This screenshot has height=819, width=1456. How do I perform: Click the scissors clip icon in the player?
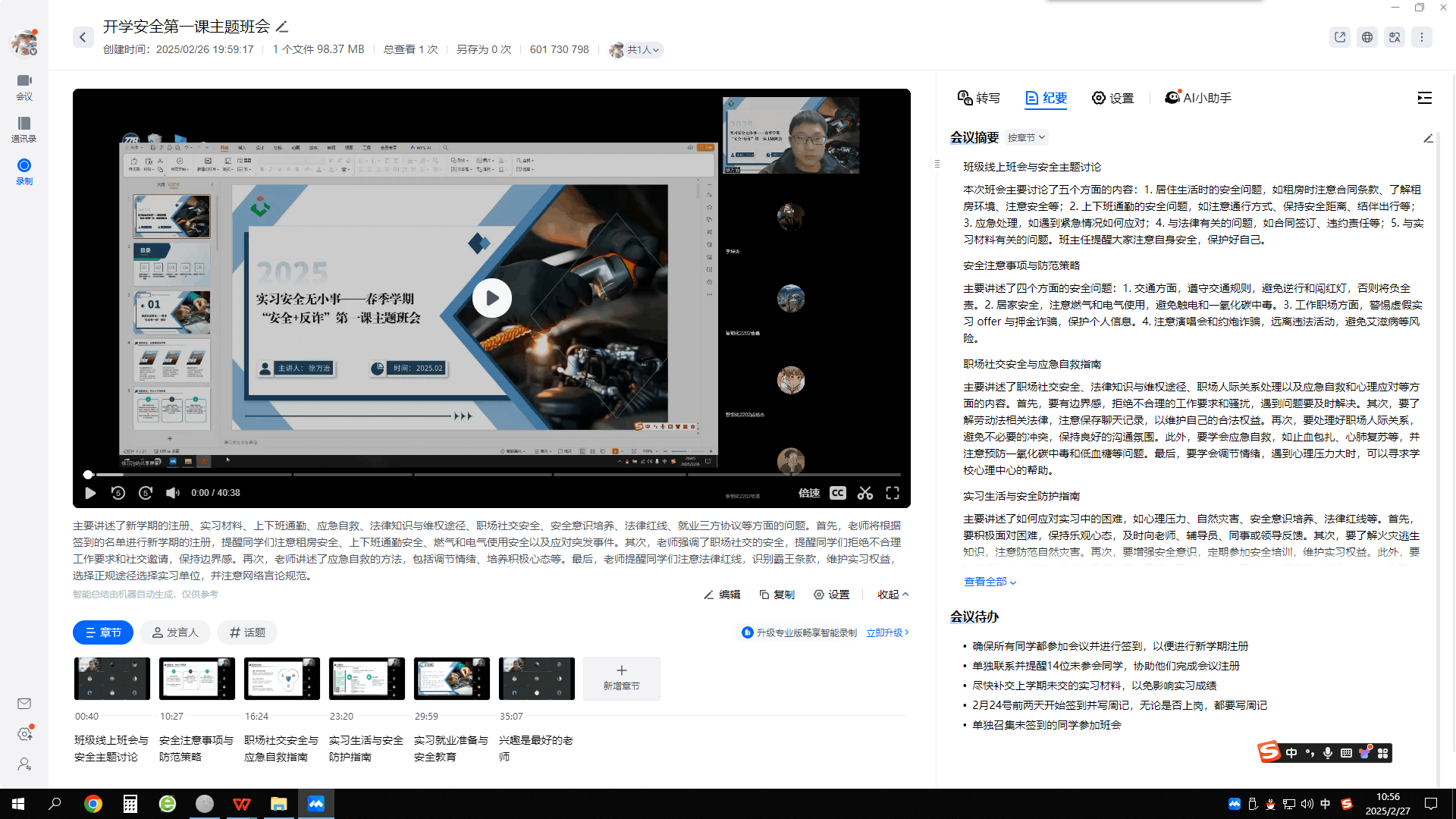tap(865, 493)
